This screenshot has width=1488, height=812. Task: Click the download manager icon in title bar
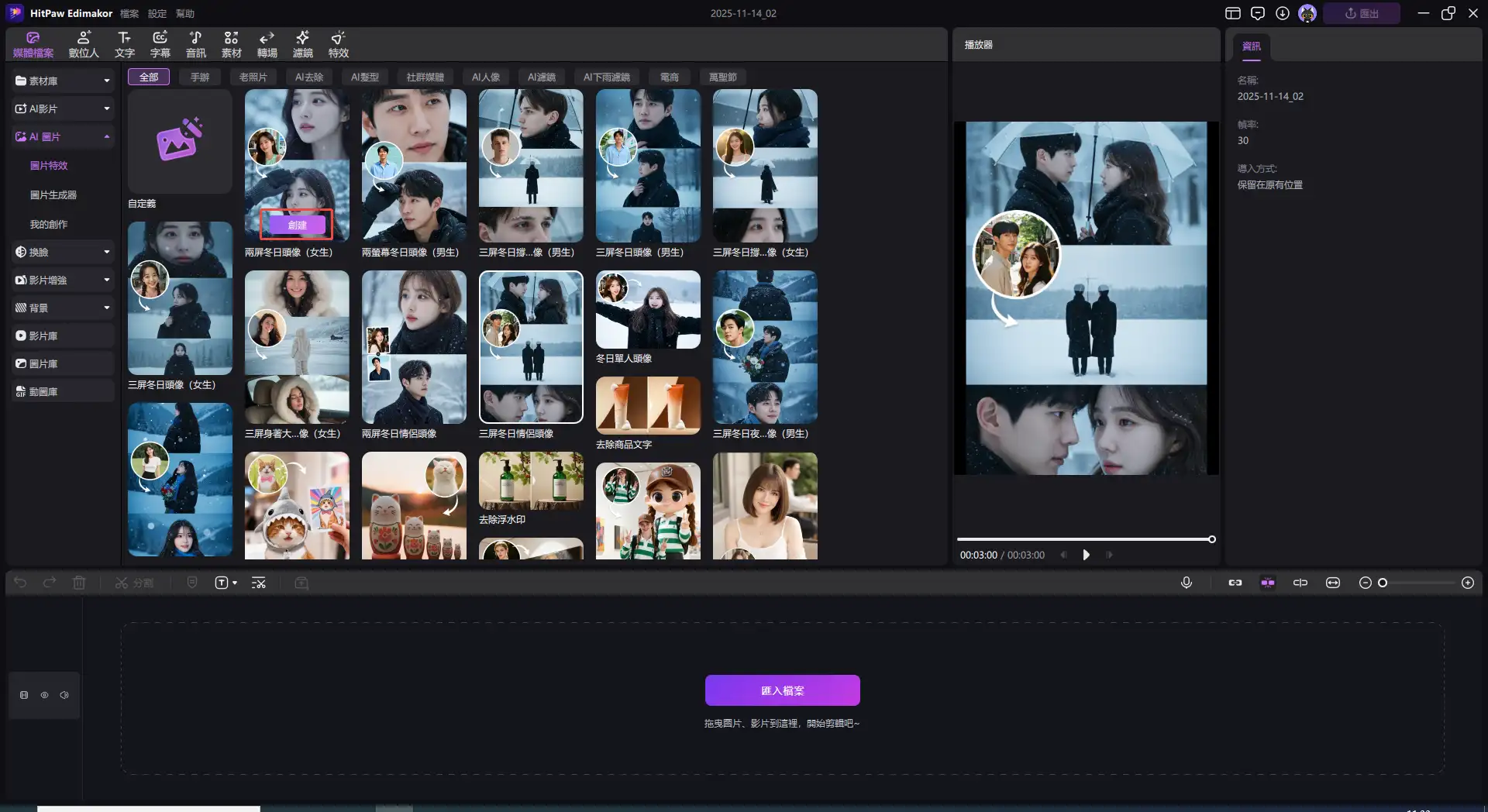coord(1283,13)
